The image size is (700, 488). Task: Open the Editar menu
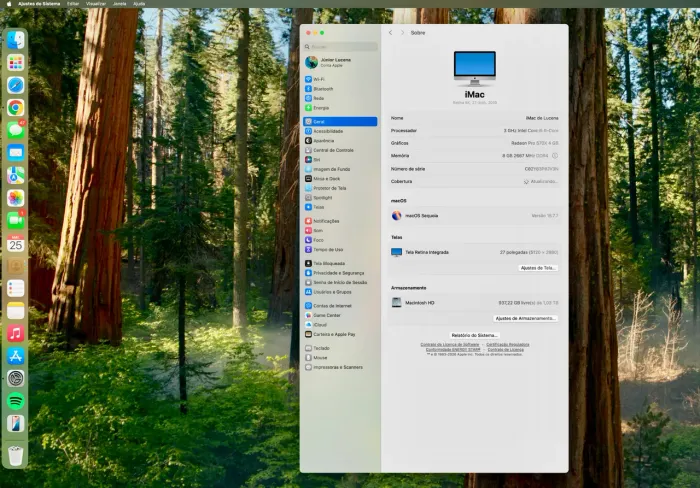73,4
